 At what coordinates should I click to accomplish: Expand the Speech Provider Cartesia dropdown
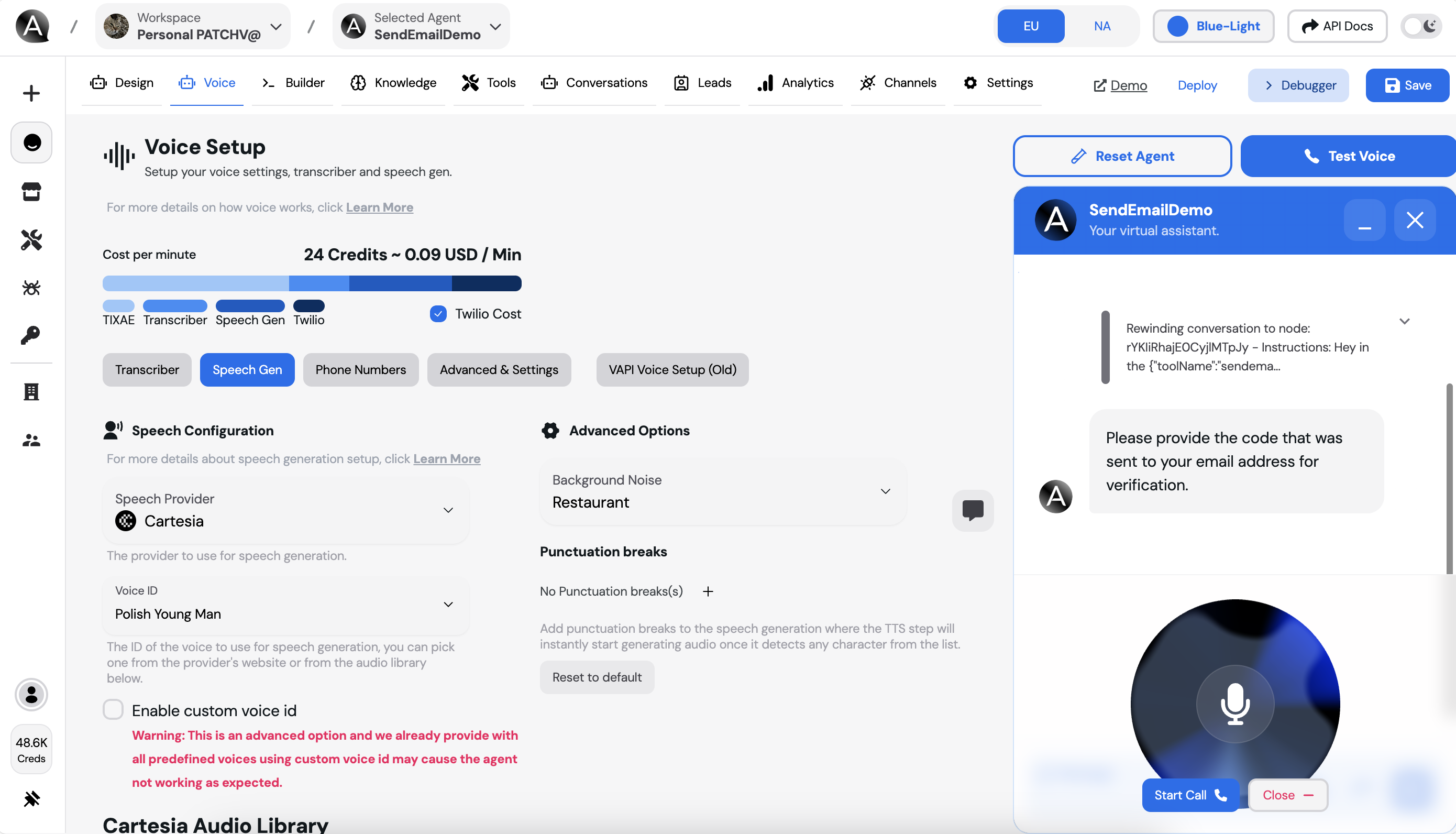(x=286, y=510)
